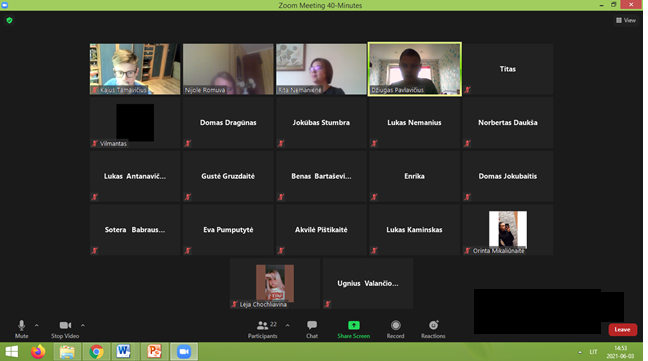Screen dimensions: 648x361
Task: Open the Chat panel icon
Action: (312, 325)
